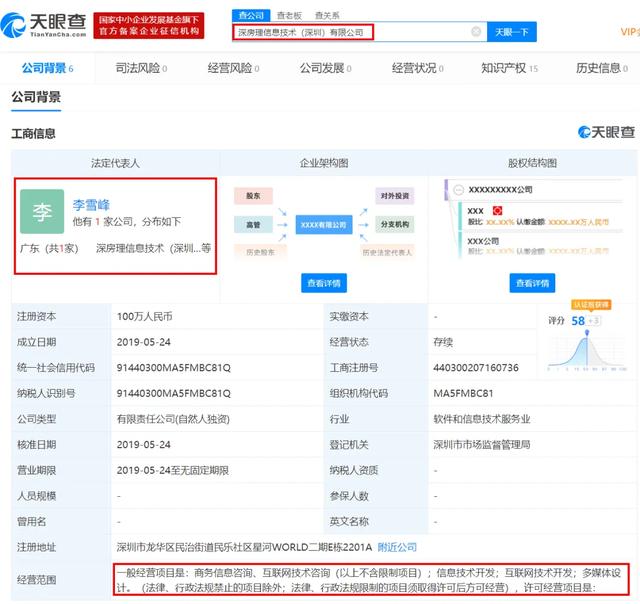Click the VIP link at top right

point(630,32)
